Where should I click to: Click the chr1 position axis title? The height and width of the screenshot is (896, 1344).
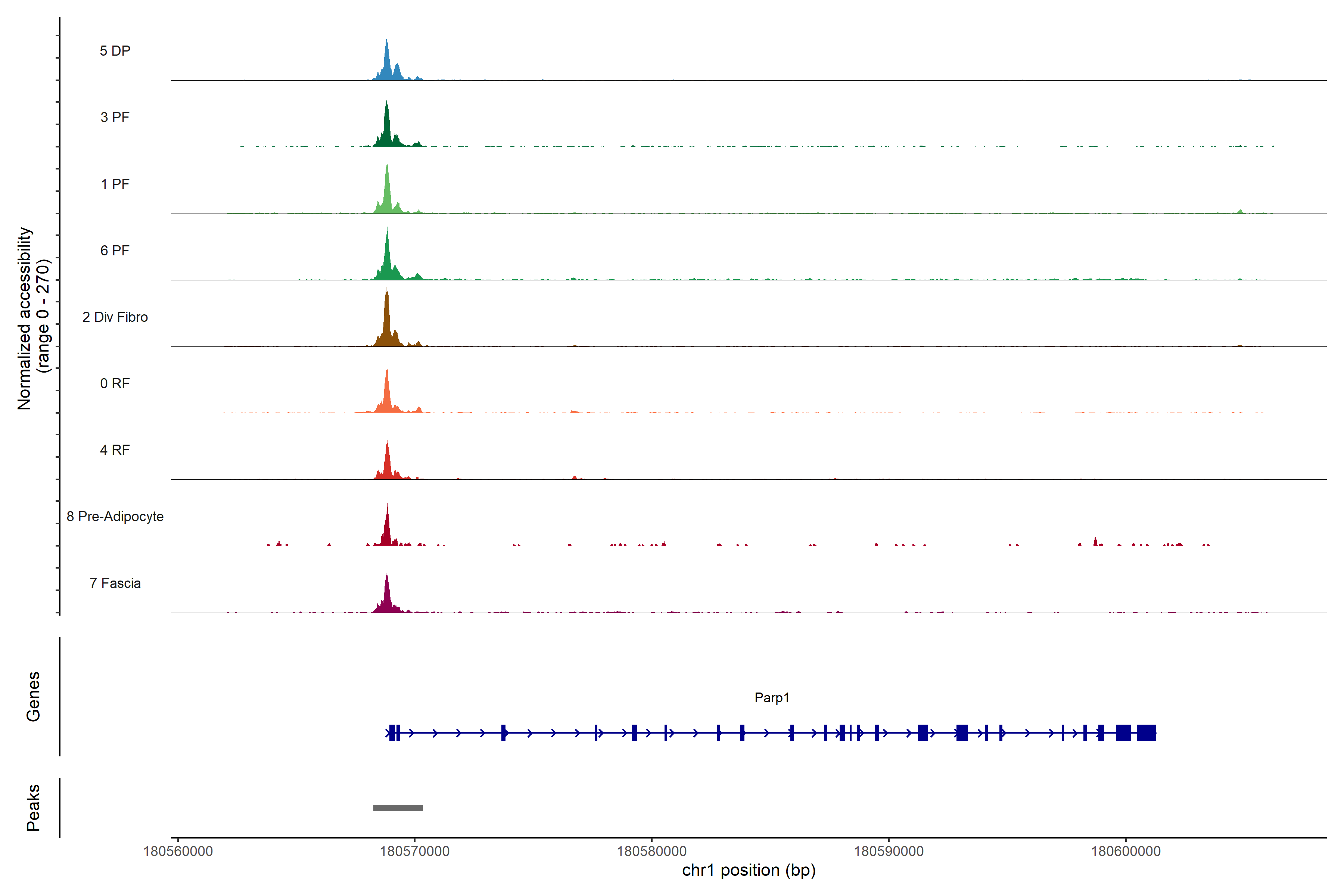749,870
